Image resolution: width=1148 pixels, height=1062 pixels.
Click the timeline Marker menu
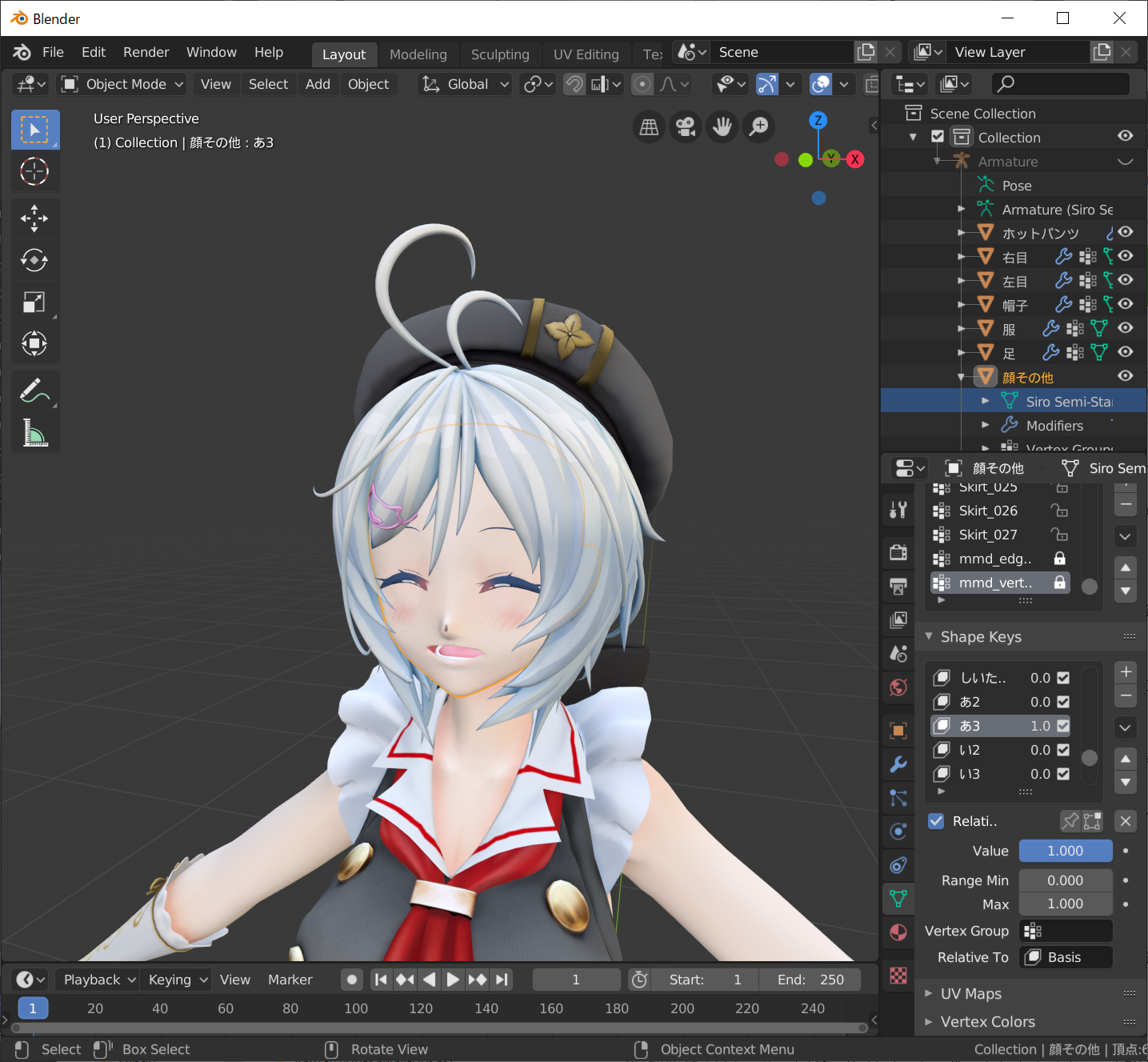[x=290, y=980]
